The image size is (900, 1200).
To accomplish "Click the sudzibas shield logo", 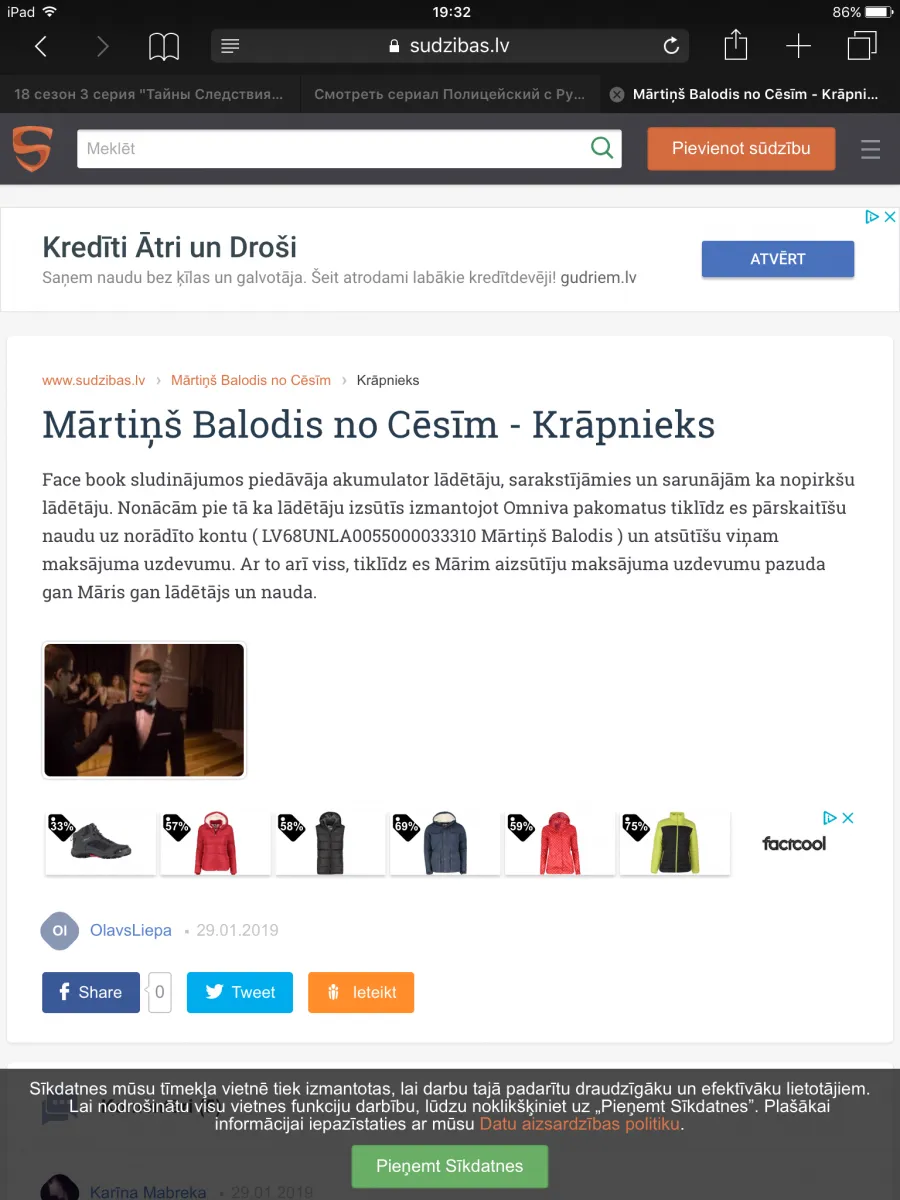I will (x=32, y=149).
